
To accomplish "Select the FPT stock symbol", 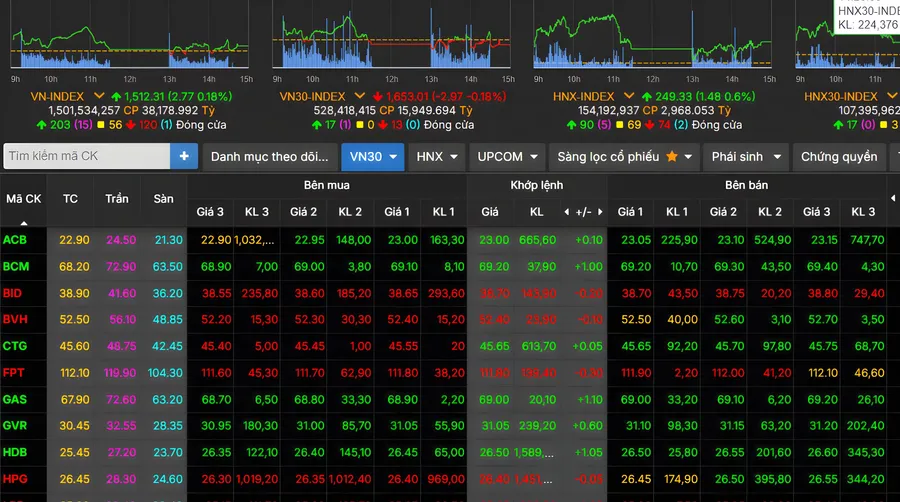I will (x=13, y=372).
